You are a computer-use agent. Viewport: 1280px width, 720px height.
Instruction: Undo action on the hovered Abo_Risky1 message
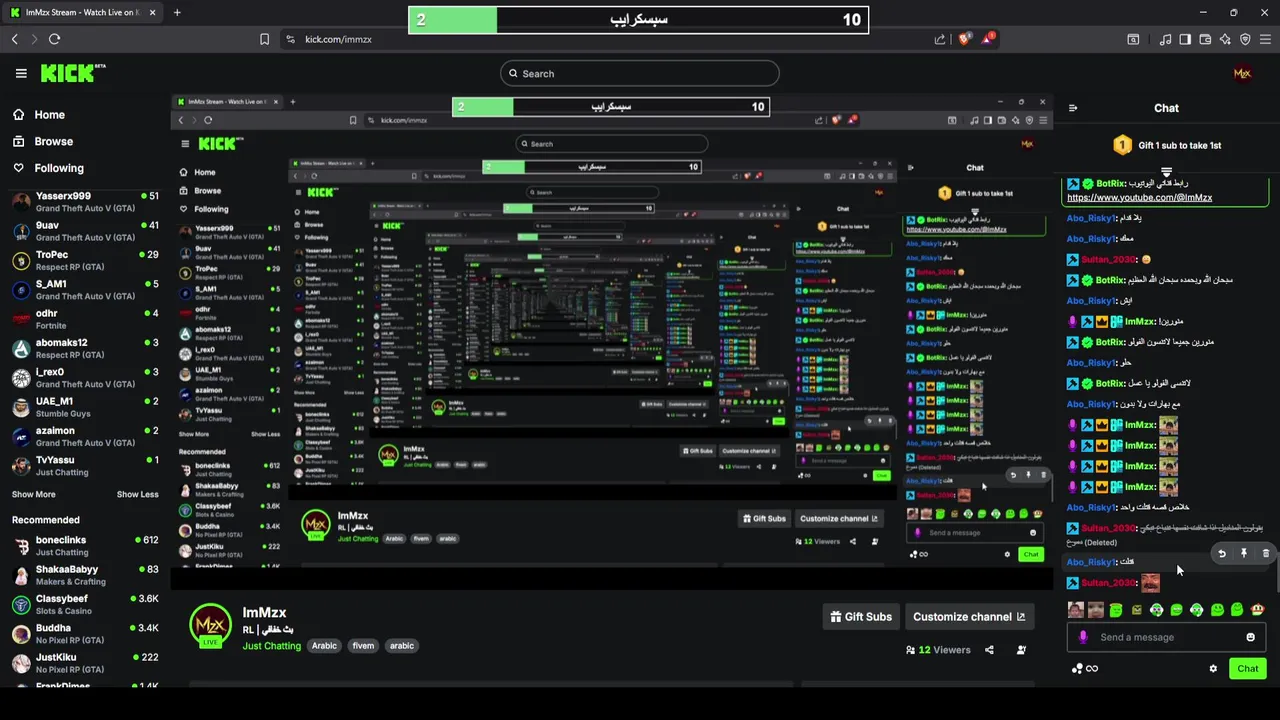click(x=1221, y=553)
